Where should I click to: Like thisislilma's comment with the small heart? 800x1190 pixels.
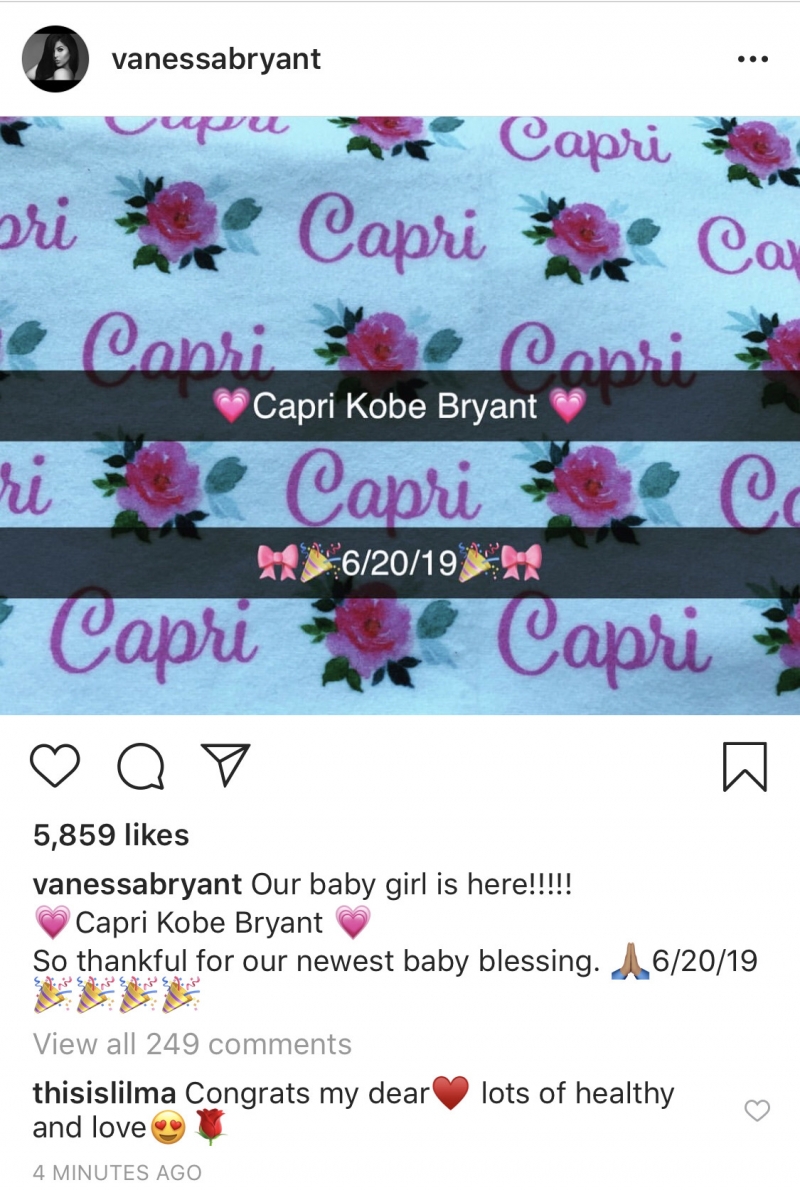[x=757, y=1110]
